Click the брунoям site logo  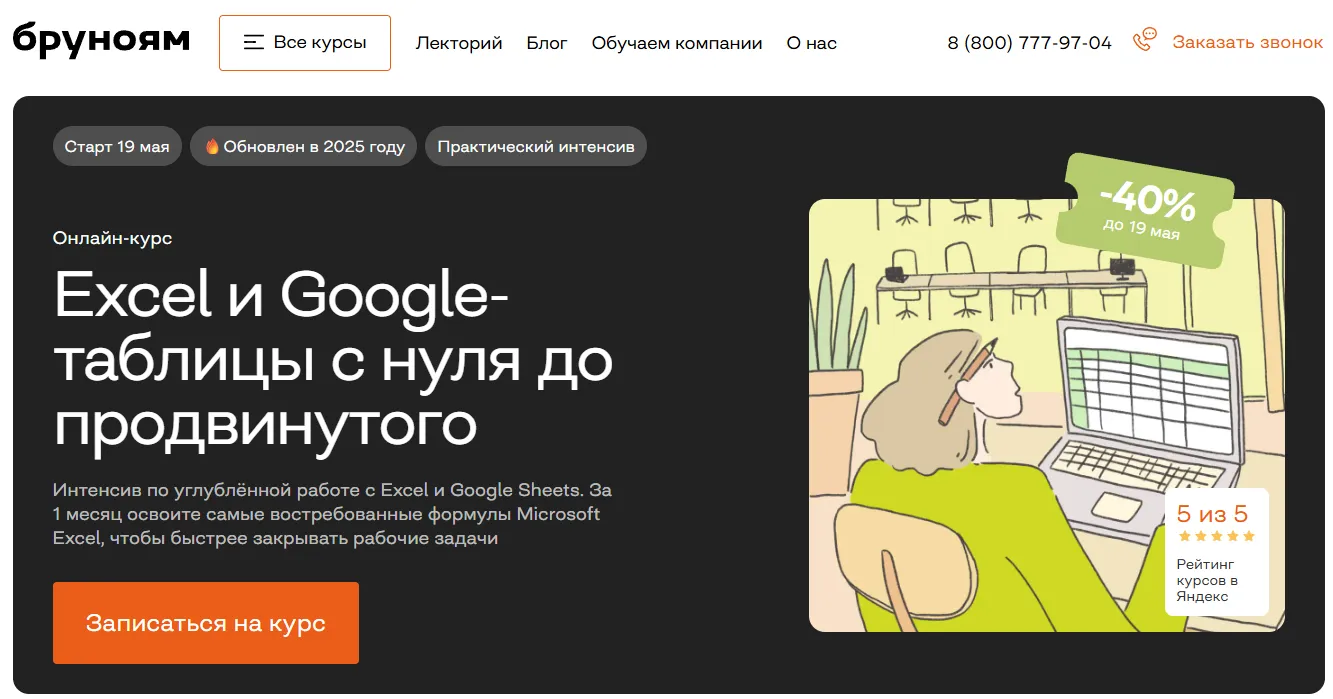tap(101, 39)
